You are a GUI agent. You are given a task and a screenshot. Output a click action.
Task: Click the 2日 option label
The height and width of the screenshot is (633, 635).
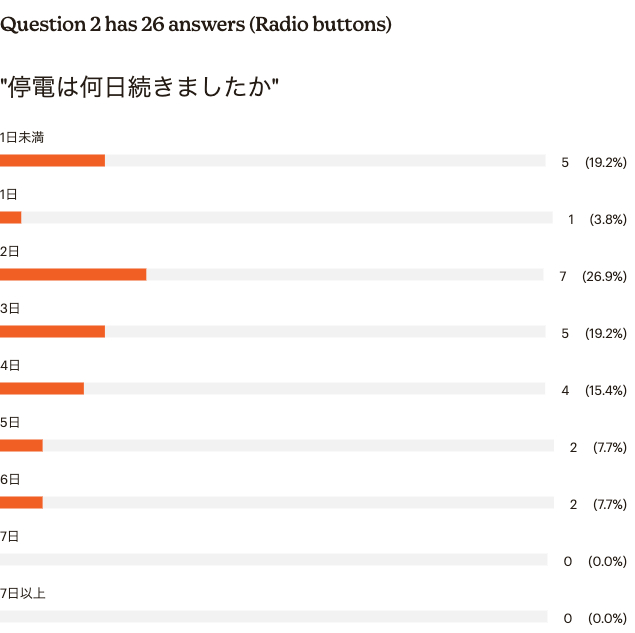click(10, 251)
